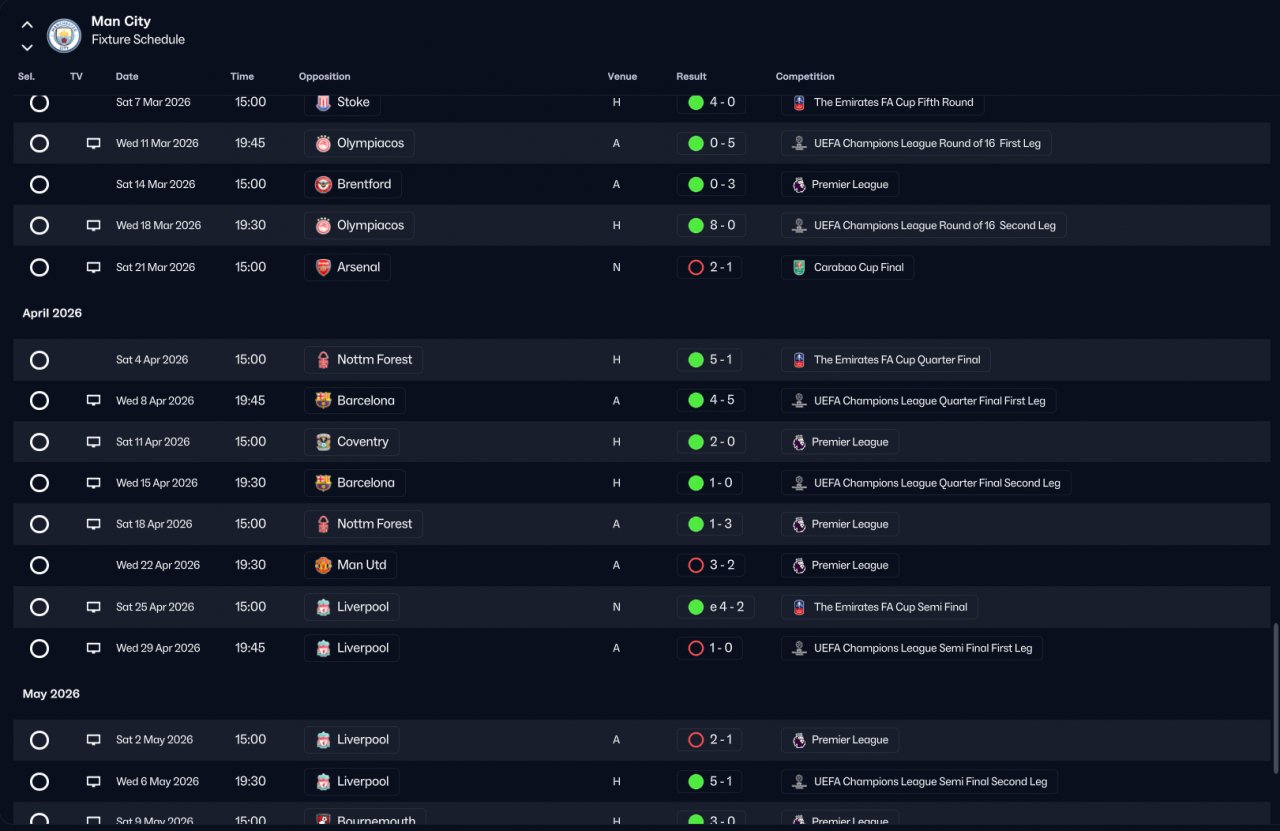
Task: Click the vertical scrollbar thumb
Action: (x=1274, y=698)
